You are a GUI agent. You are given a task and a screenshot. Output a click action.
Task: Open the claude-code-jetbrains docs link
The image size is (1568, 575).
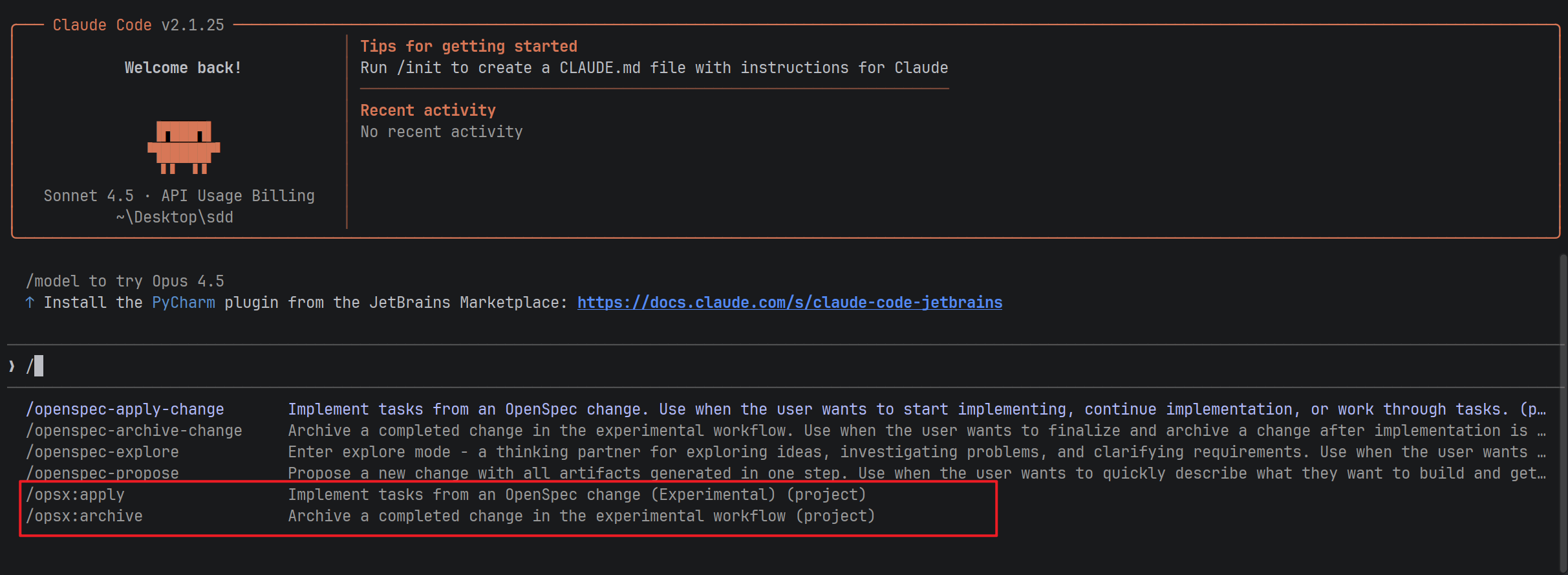pyautogui.click(x=789, y=303)
